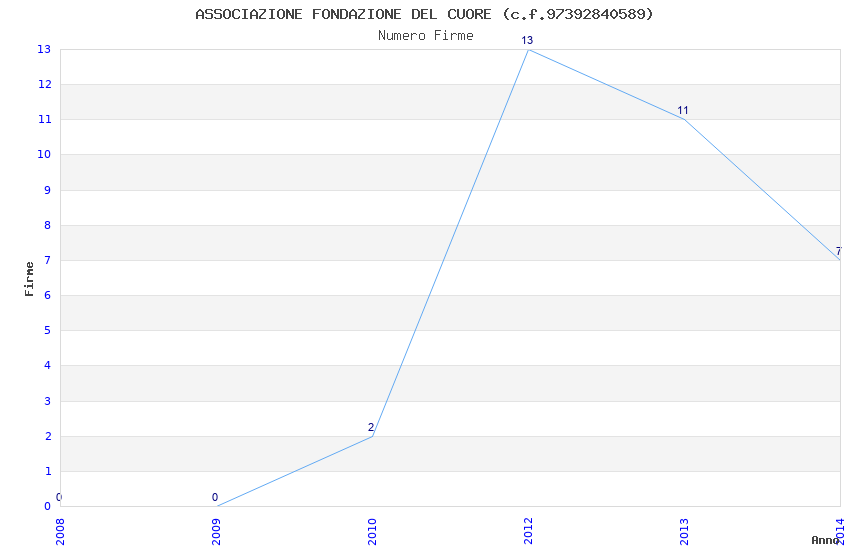The image size is (850, 550).
Task: Click the y-axis tick label 11
Action: coord(44,120)
